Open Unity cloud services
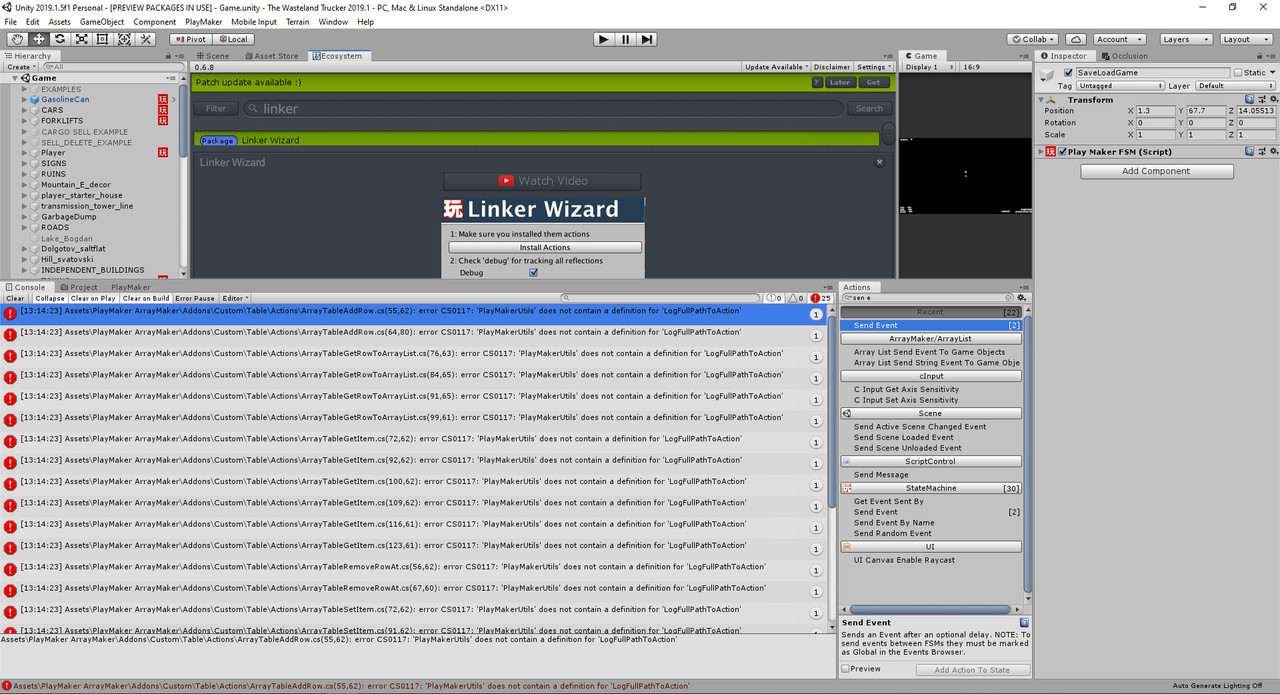The height and width of the screenshot is (694, 1280). (x=1075, y=39)
